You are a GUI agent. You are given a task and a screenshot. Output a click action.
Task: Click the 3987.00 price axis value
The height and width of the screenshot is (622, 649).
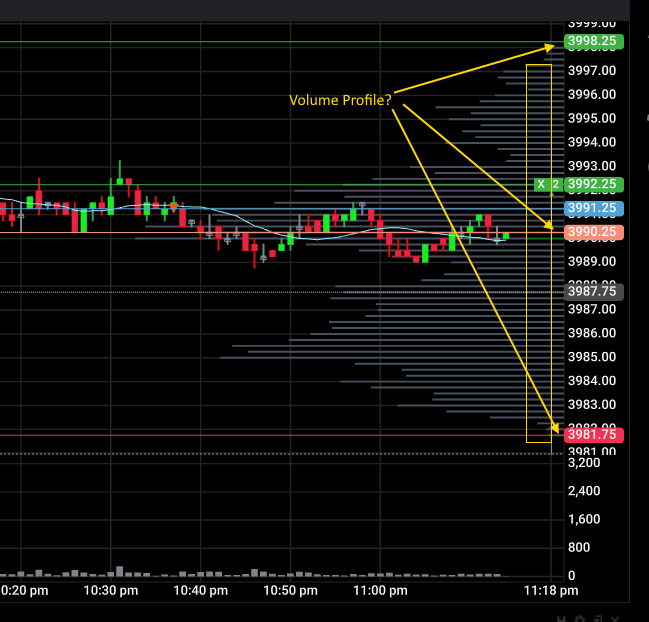(592, 309)
